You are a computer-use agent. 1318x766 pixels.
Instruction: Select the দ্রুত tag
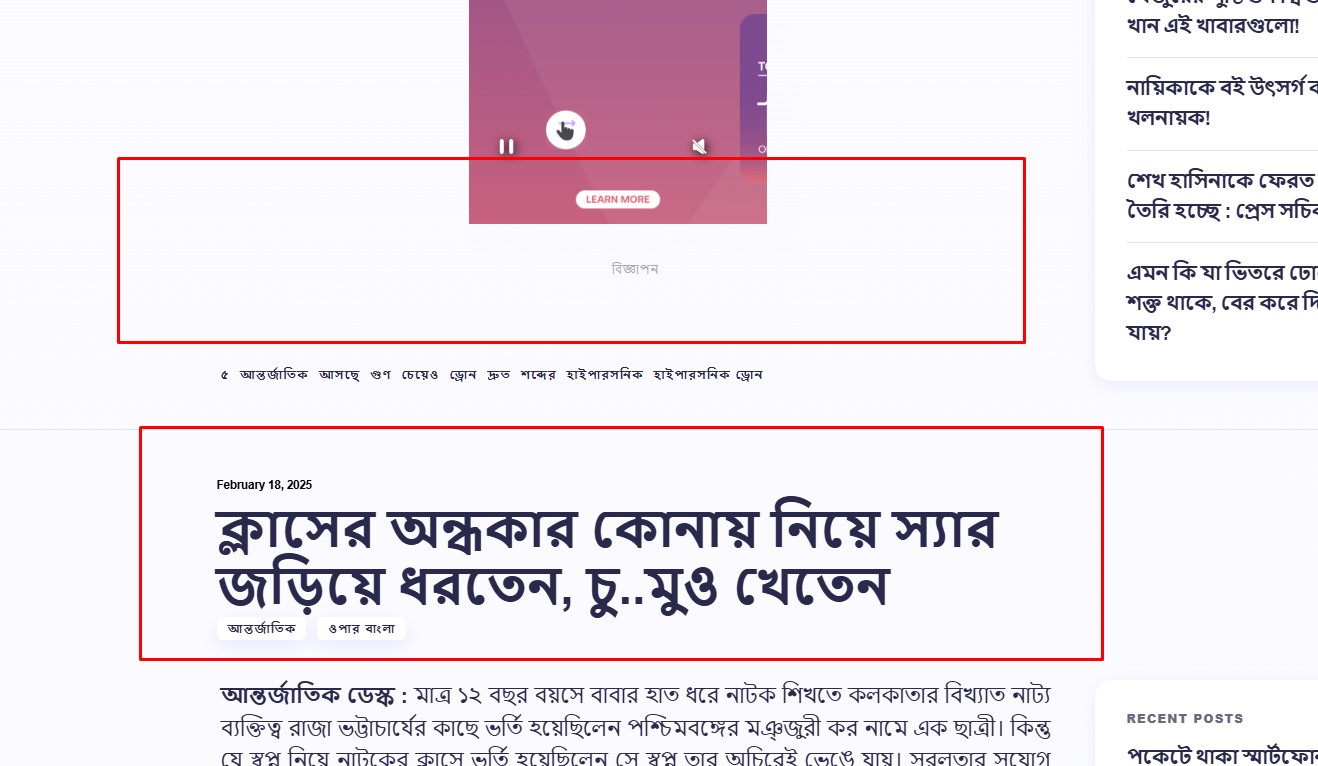(499, 375)
